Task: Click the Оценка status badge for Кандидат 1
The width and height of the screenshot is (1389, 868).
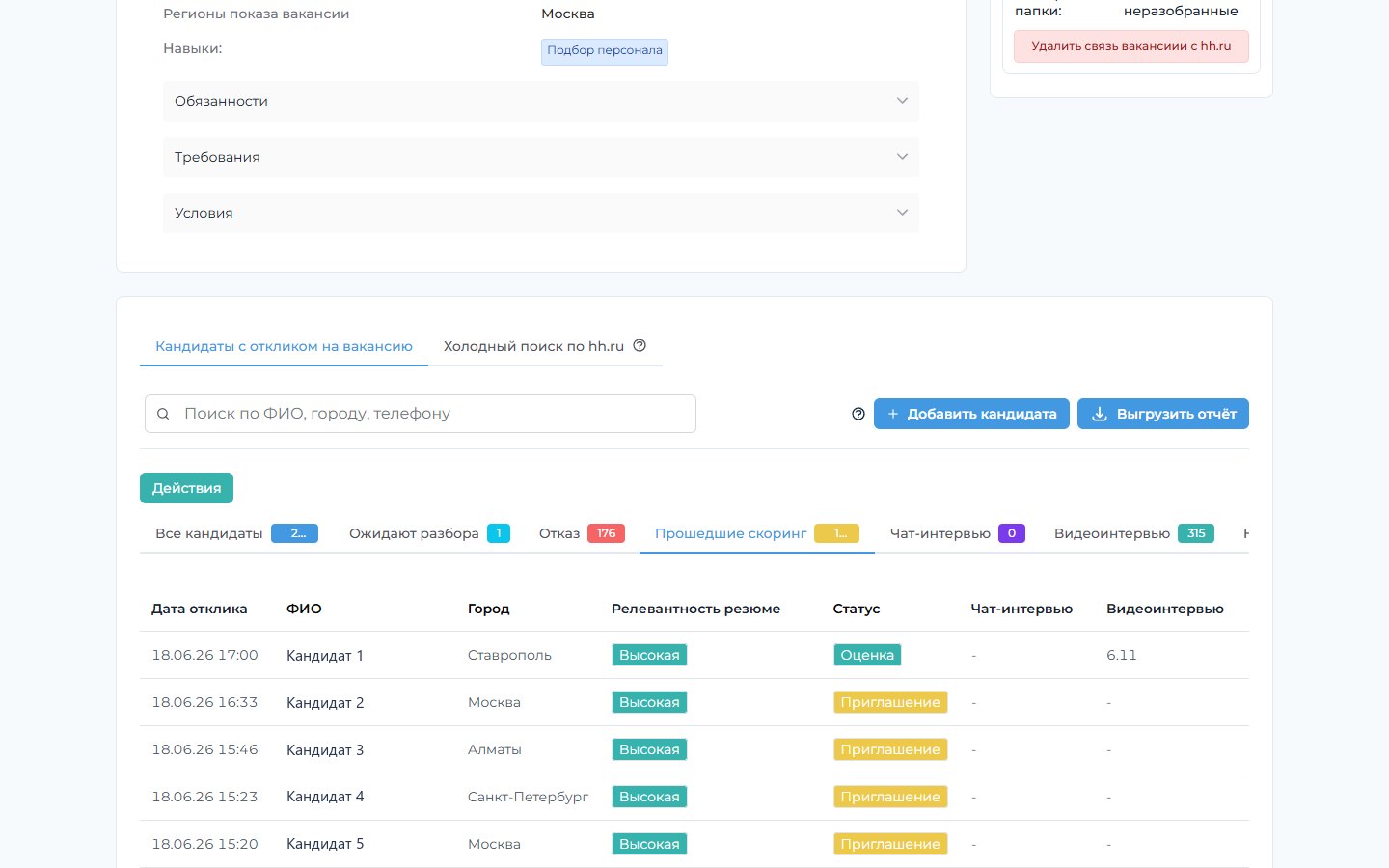Action: 867,655
